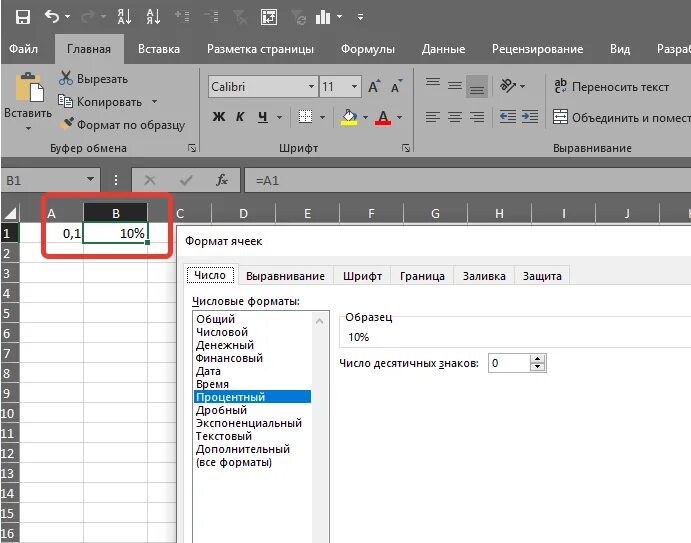This screenshot has height=543, width=691.
Task: Open font color dropdown arrow
Action: point(399,117)
